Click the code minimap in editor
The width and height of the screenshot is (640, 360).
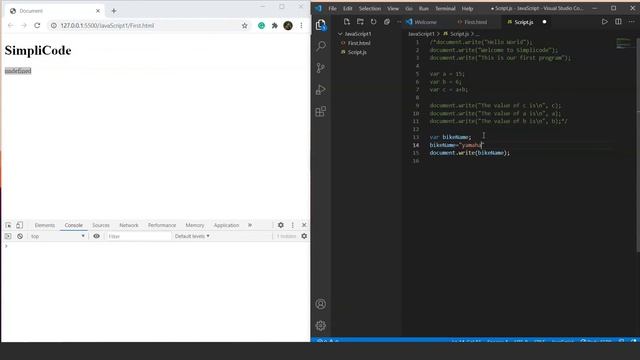[623, 43]
